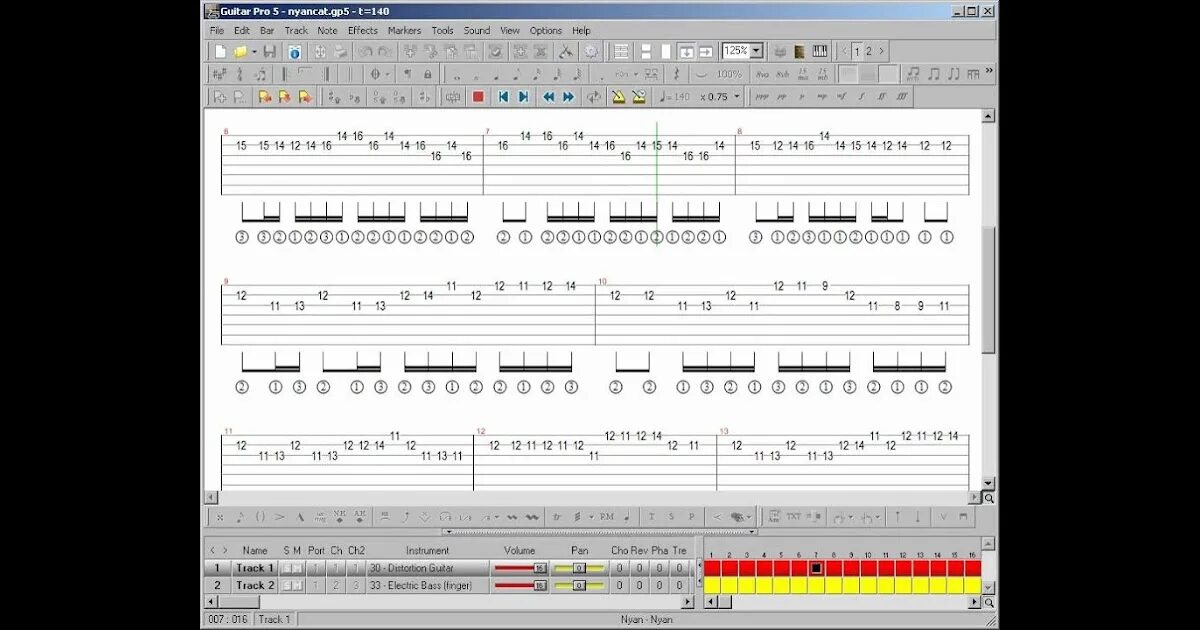Viewport: 1200px width, 630px height.
Task: Create a new file with toolbar icon
Action: tap(220, 51)
